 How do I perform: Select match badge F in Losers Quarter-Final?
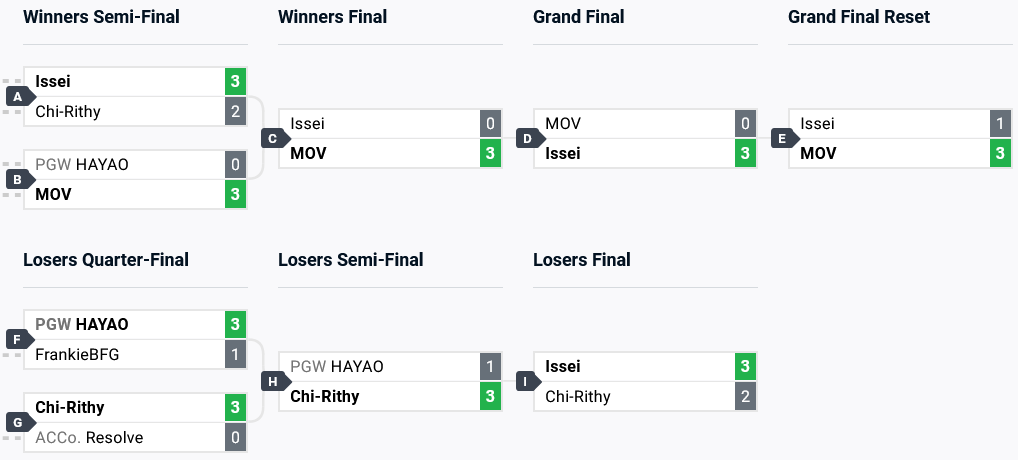point(17,340)
